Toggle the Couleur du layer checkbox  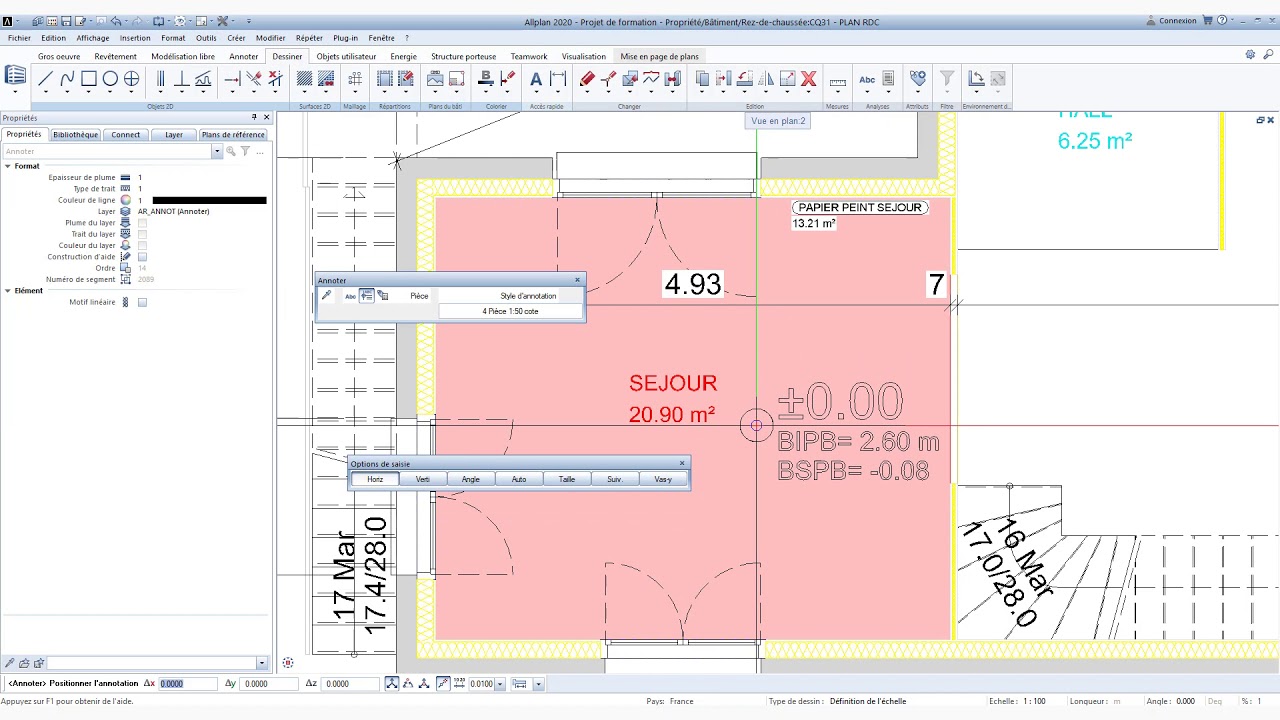(142, 245)
